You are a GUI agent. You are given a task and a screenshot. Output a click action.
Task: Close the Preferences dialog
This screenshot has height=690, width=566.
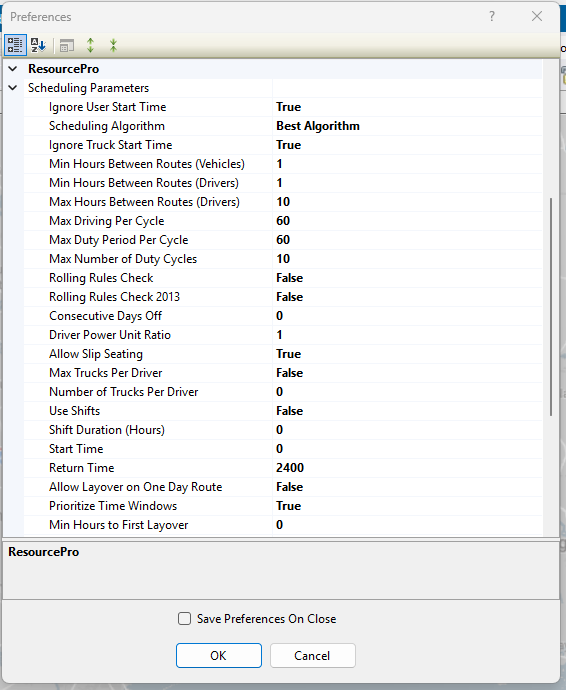coord(537,17)
